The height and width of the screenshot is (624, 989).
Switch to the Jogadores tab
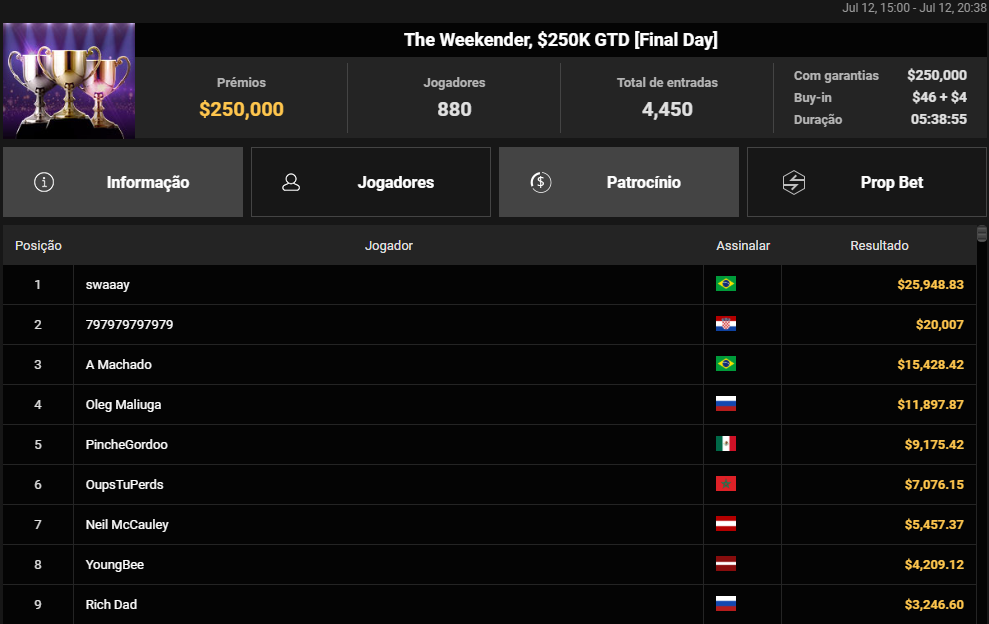(x=371, y=182)
